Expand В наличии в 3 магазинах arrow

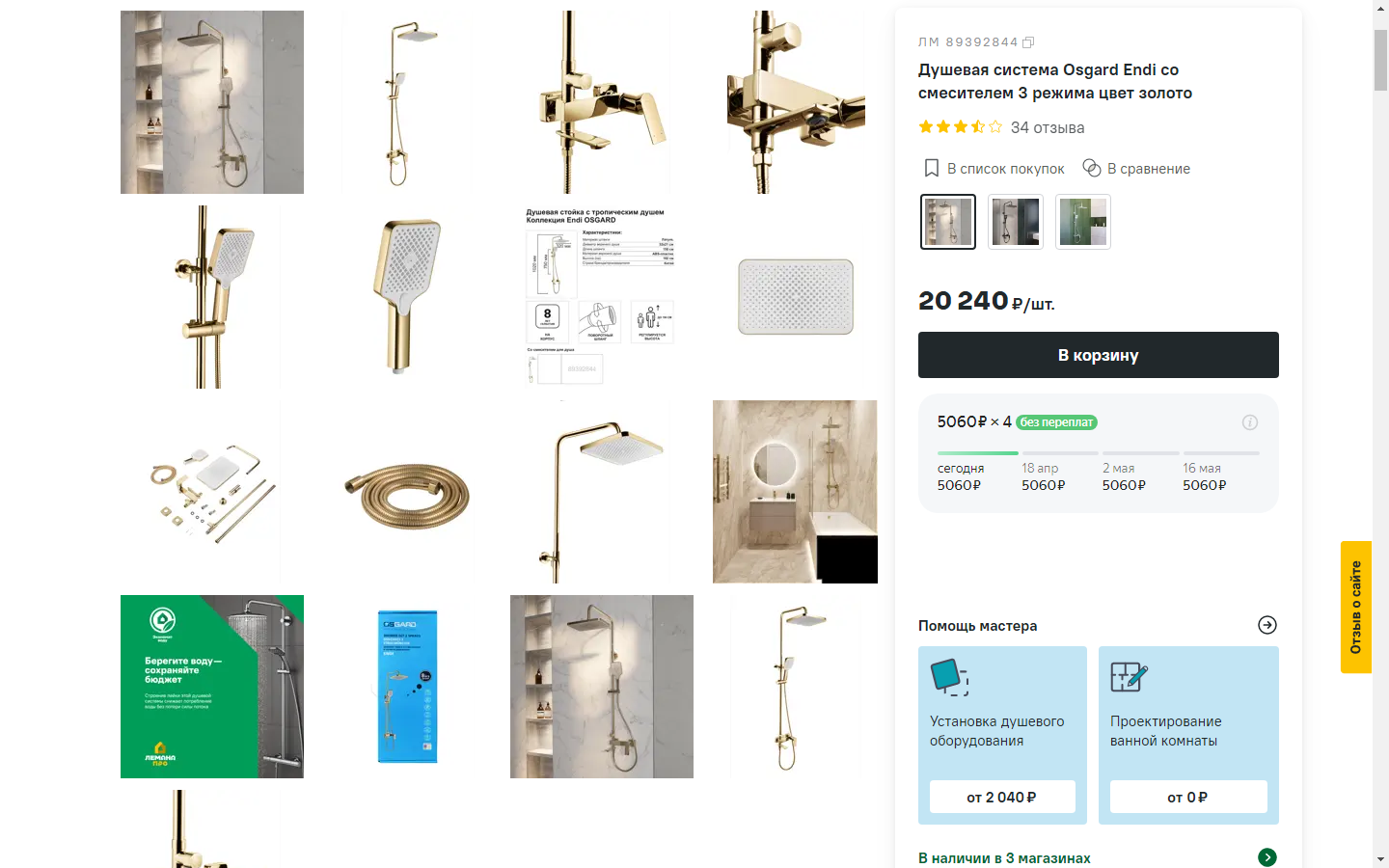[1267, 857]
